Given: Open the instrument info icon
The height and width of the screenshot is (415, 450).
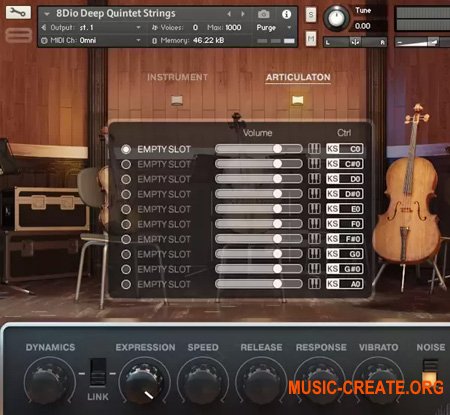Looking at the screenshot, I should click(x=286, y=14).
